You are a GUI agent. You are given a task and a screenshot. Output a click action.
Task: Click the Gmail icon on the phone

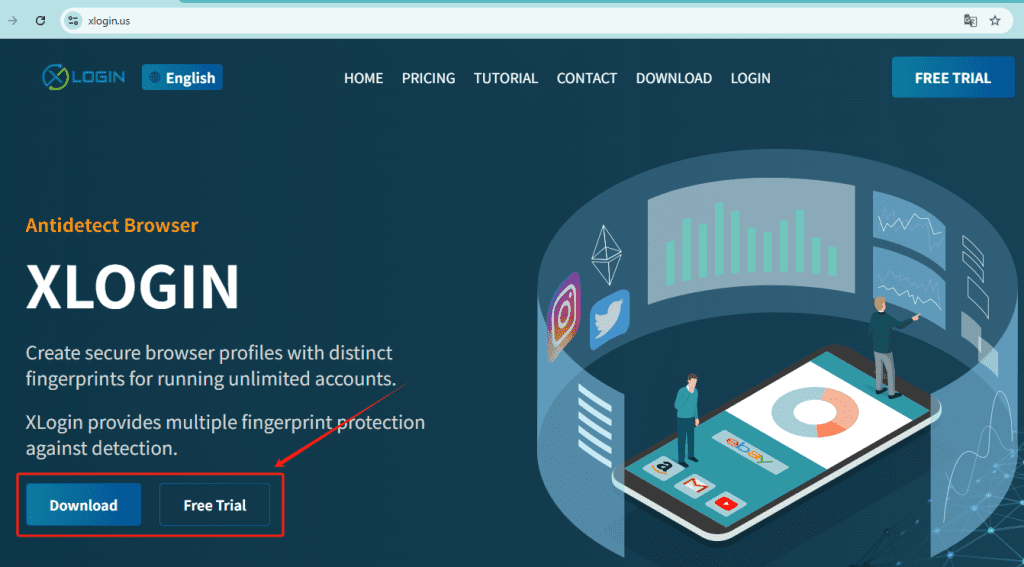click(x=695, y=485)
